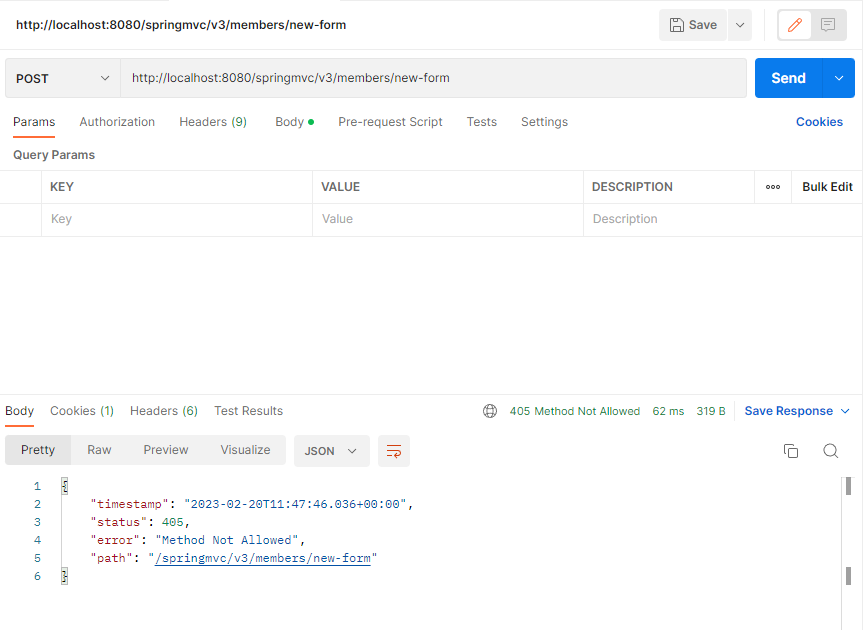Select the Preview response view

click(x=166, y=450)
